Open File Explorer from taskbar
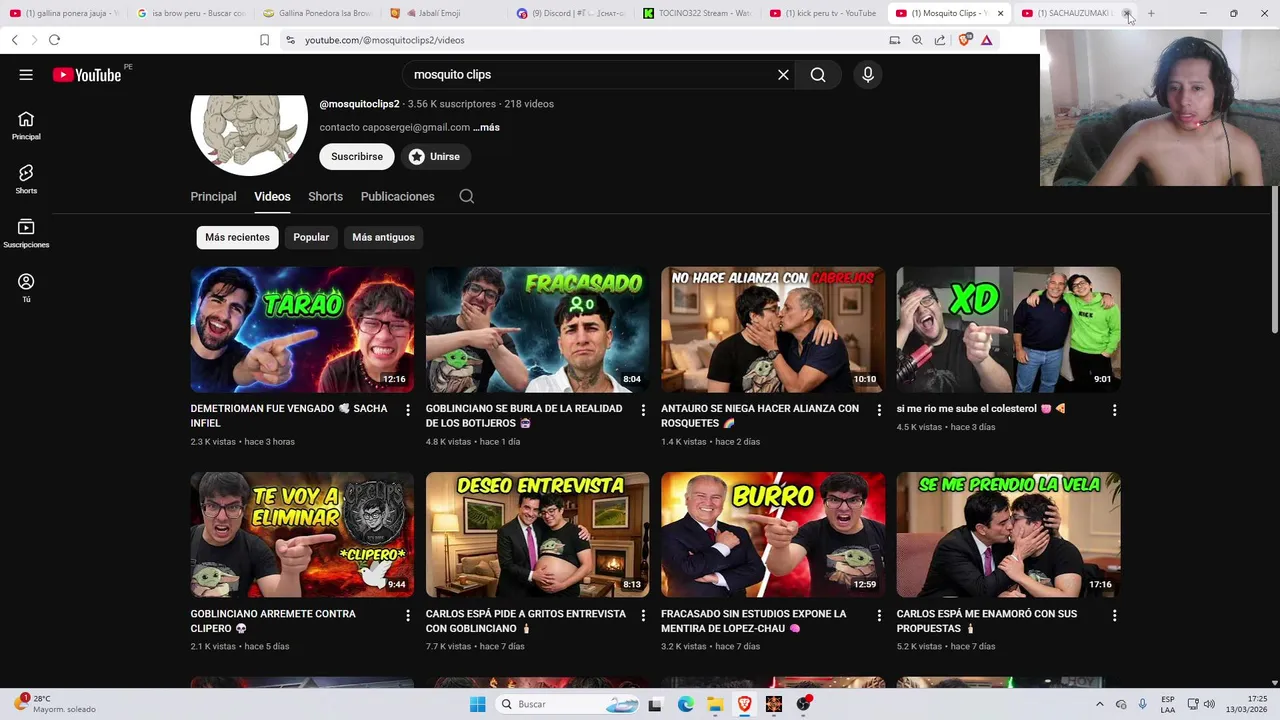 pyautogui.click(x=716, y=704)
